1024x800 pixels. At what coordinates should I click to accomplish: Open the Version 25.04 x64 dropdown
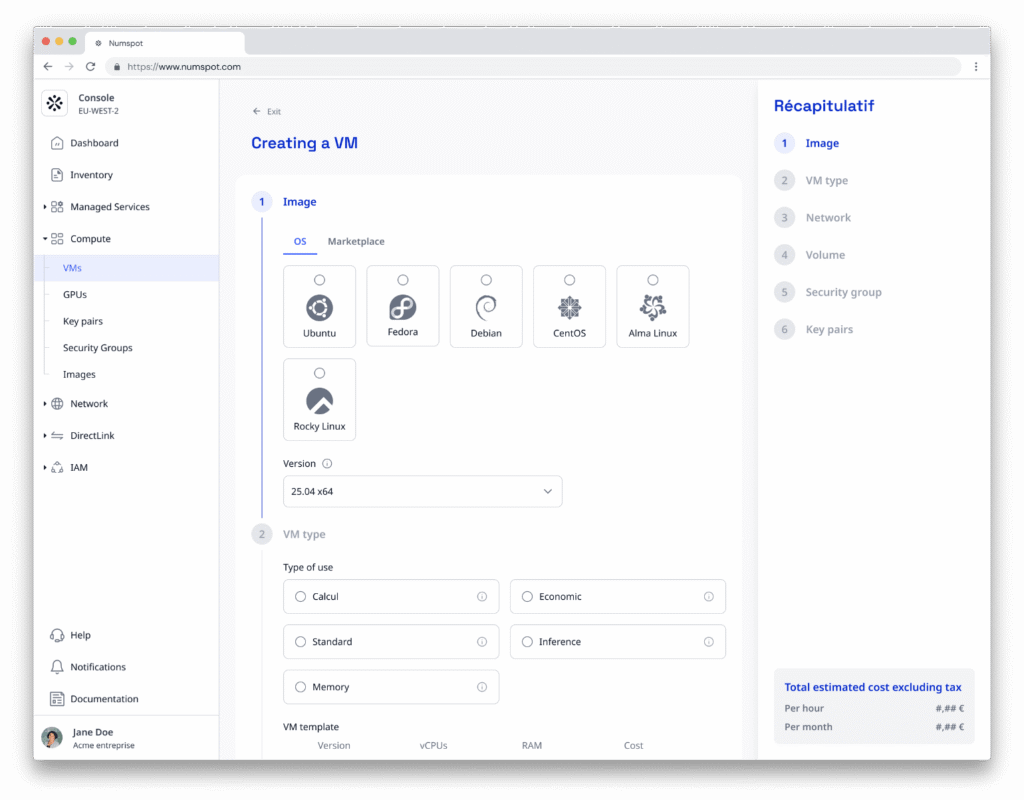(x=422, y=491)
